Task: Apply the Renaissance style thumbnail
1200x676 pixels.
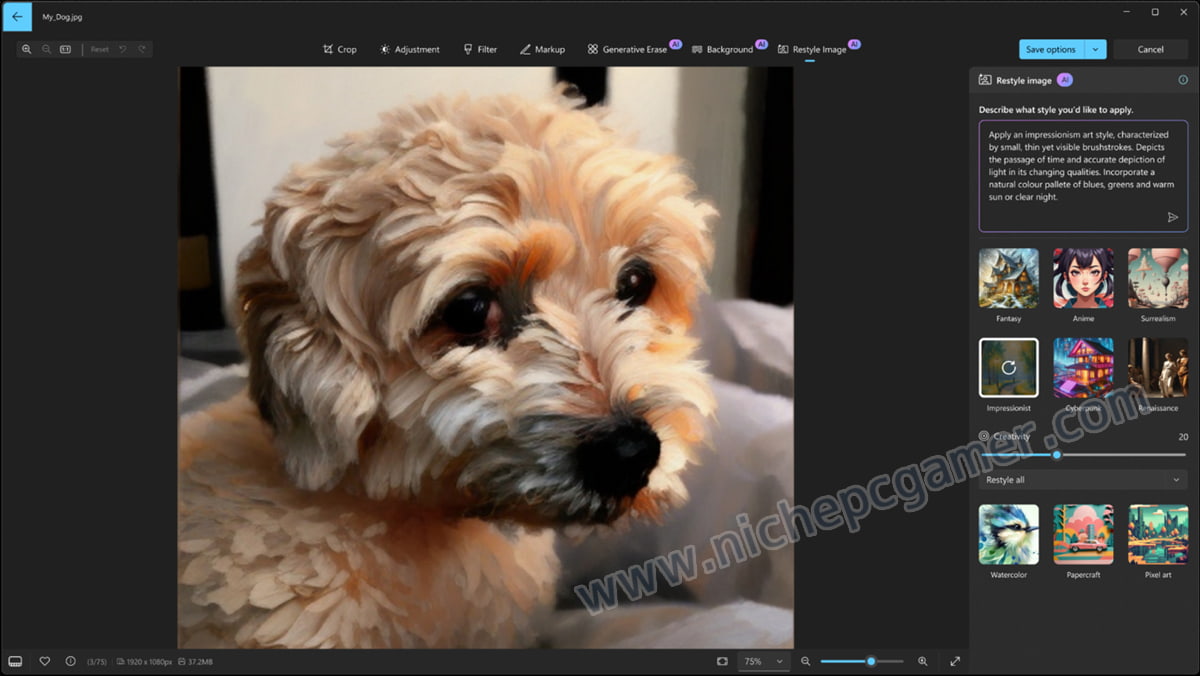Action: point(1158,367)
